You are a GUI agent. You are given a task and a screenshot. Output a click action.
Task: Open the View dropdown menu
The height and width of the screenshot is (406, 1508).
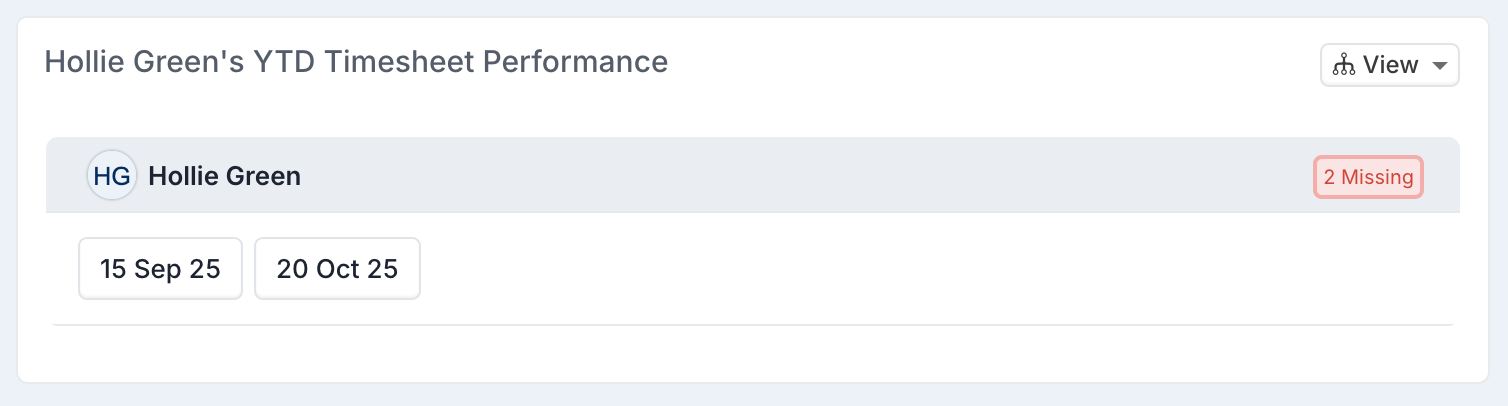(x=1389, y=66)
